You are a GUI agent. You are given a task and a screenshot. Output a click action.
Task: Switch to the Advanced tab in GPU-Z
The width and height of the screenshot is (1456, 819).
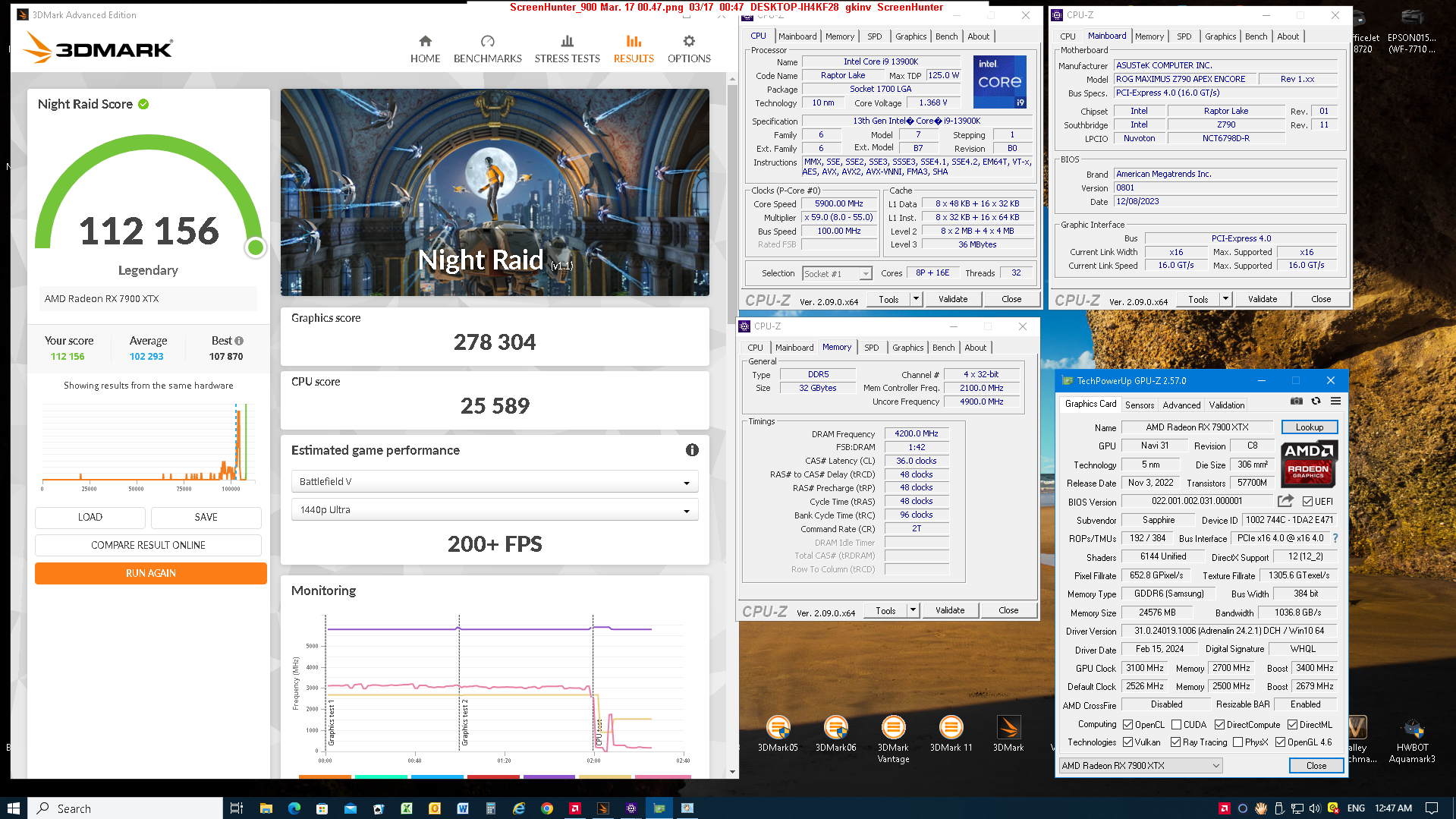click(x=1181, y=405)
